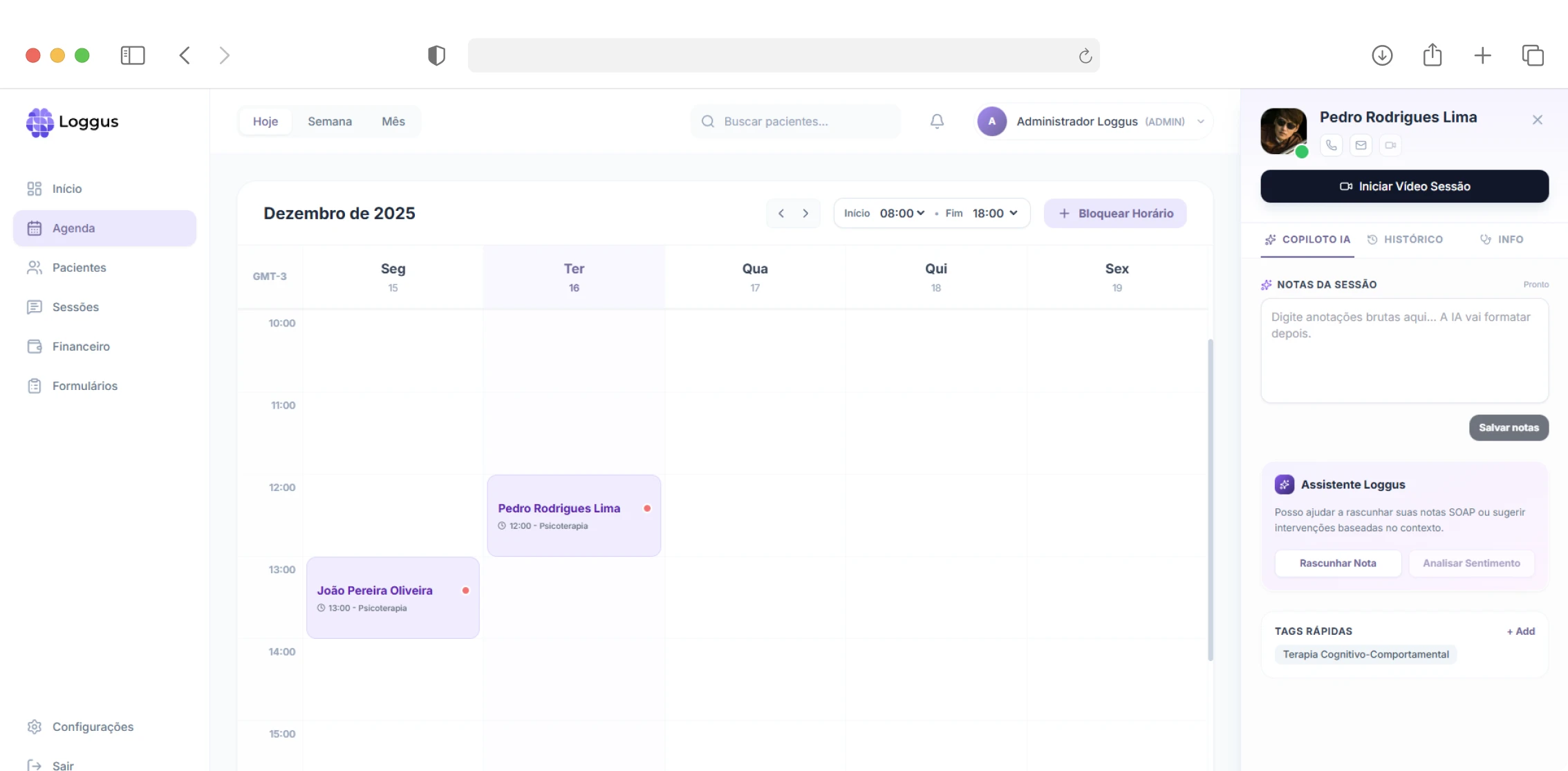Screen dimensions: 1568x771
Task: Open notifications bell icon
Action: pyautogui.click(x=937, y=122)
